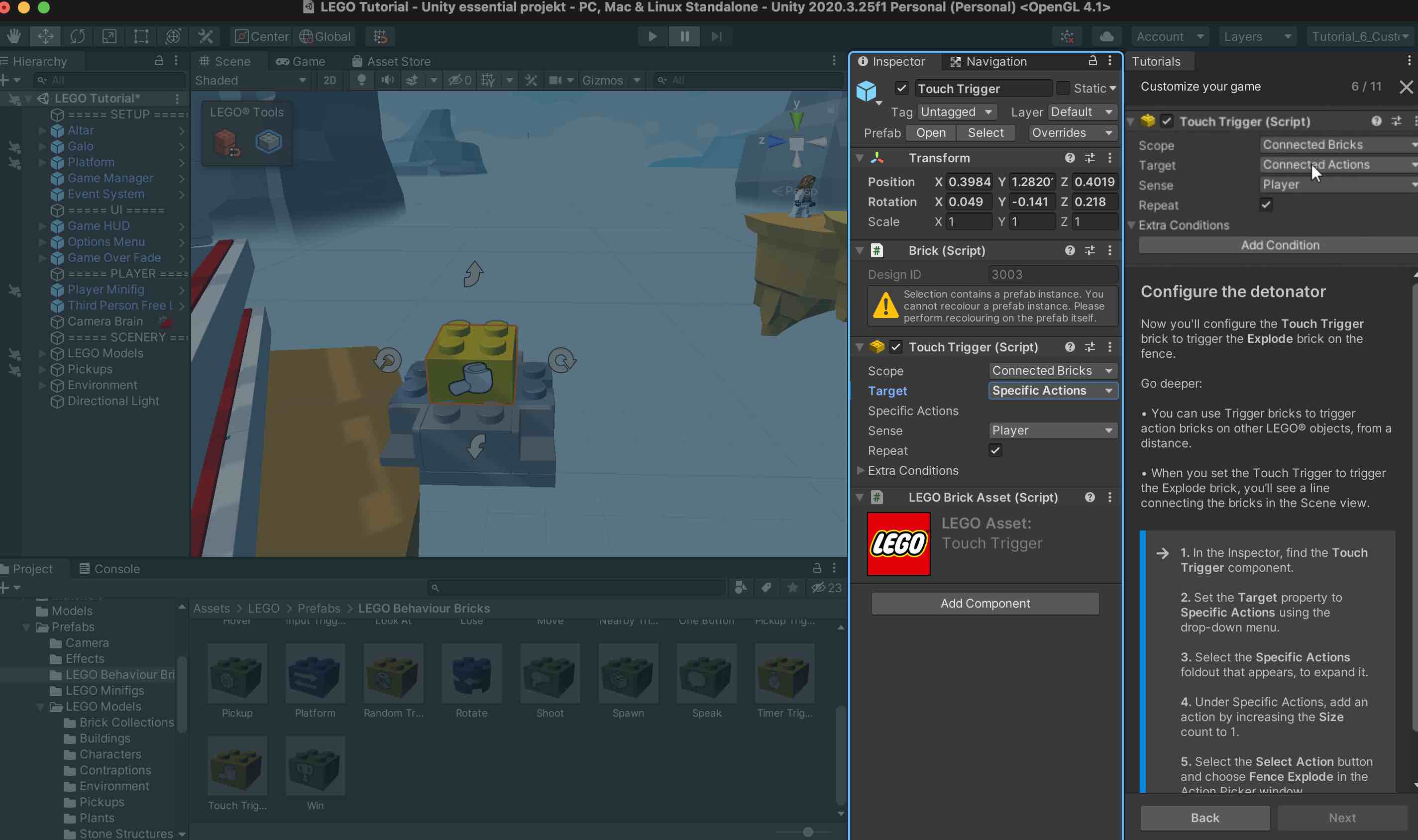The width and height of the screenshot is (1418, 840).
Task: Click the Play button
Action: point(652,36)
